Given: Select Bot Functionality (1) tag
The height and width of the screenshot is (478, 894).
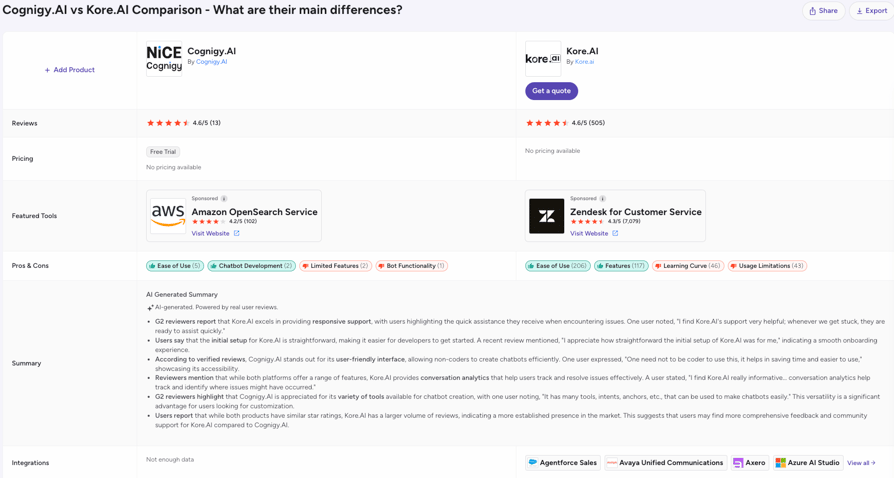Looking at the screenshot, I should [412, 266].
